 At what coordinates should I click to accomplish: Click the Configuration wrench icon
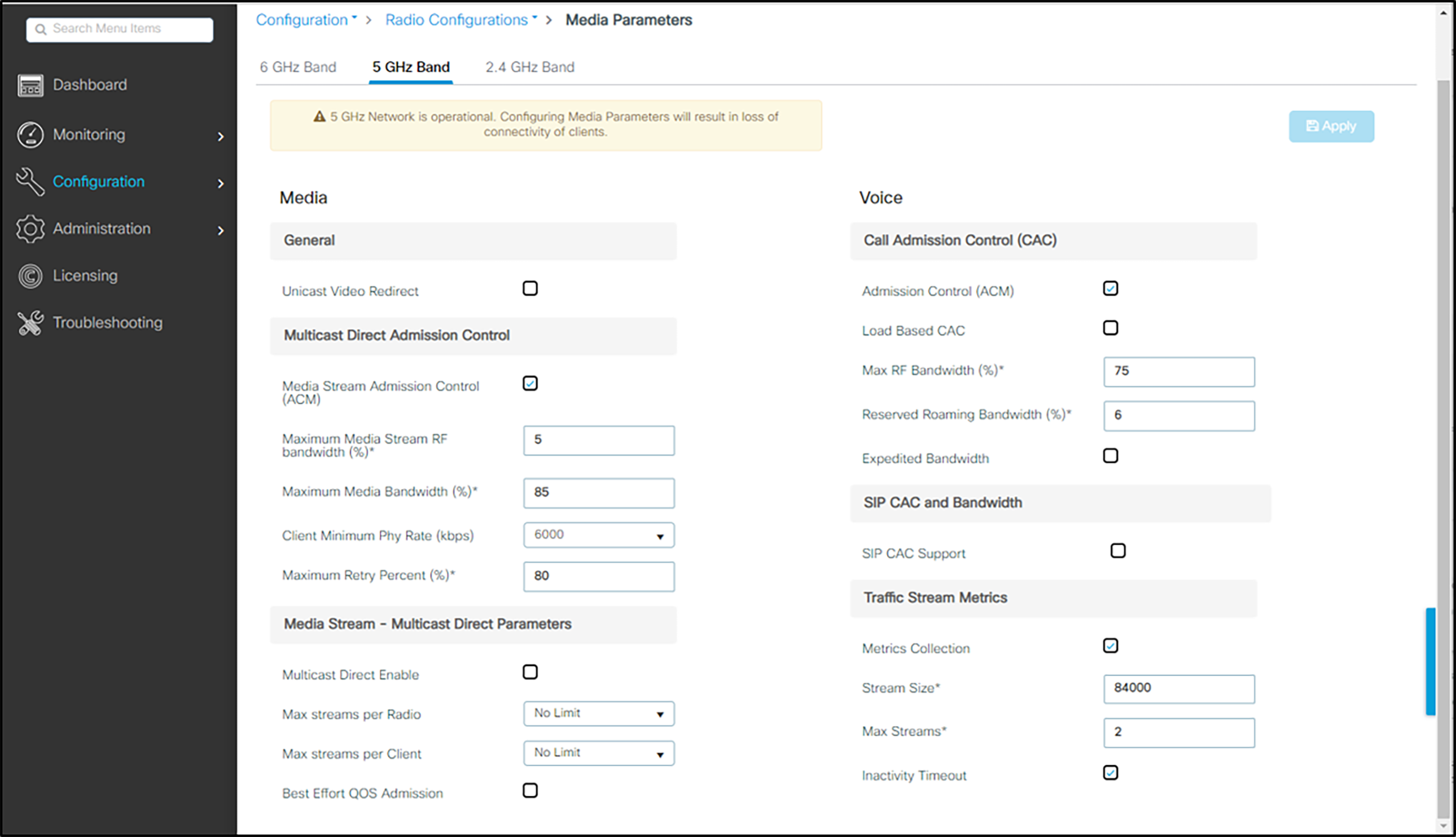click(30, 182)
